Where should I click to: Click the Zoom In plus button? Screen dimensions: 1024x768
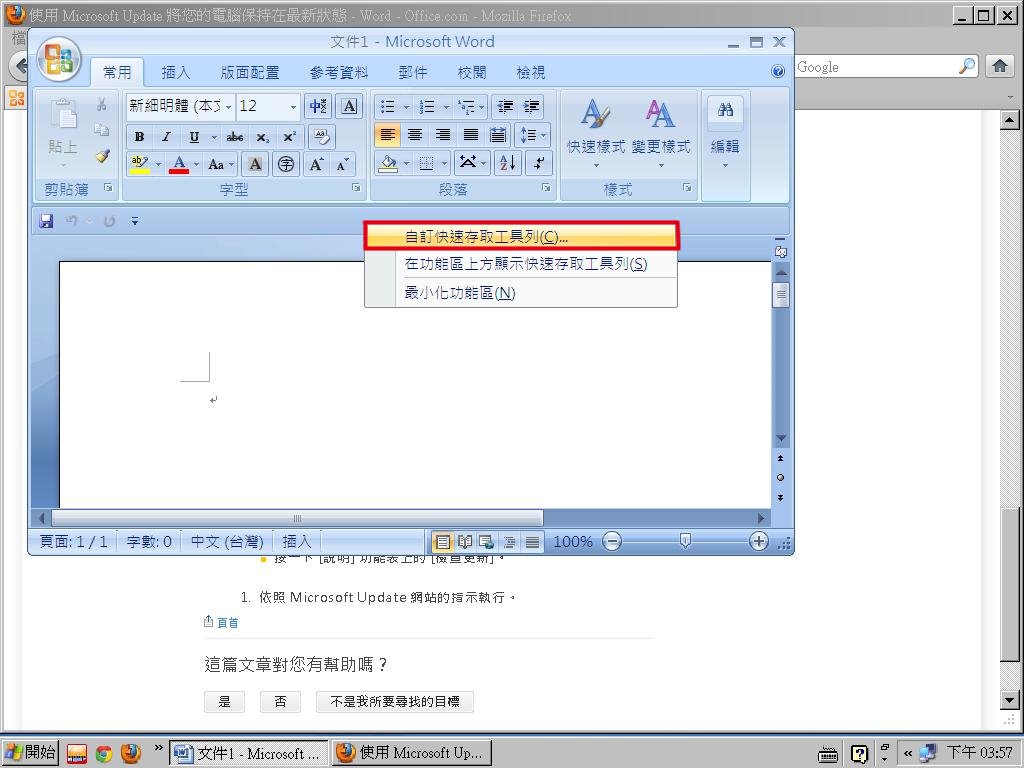click(758, 541)
